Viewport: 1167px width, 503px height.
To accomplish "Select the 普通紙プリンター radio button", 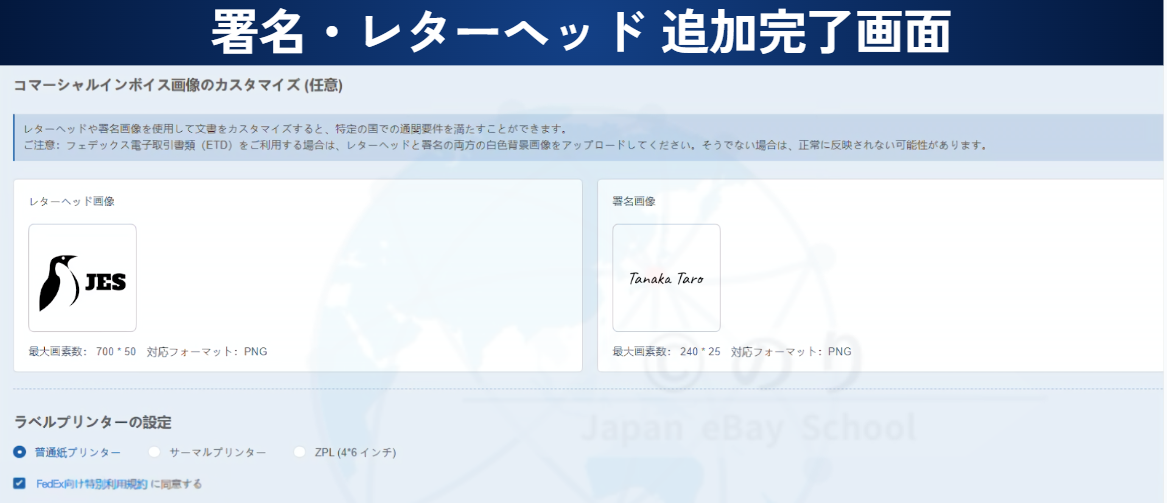I will 20,452.
